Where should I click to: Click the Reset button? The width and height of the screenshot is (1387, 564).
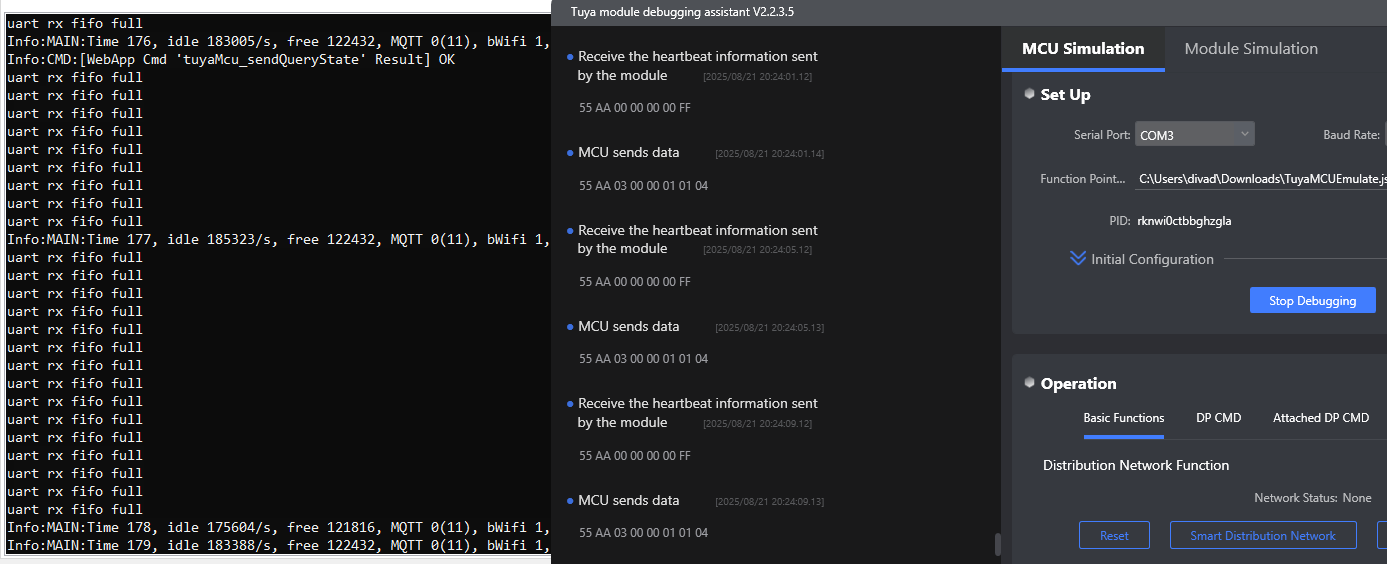[1114, 535]
